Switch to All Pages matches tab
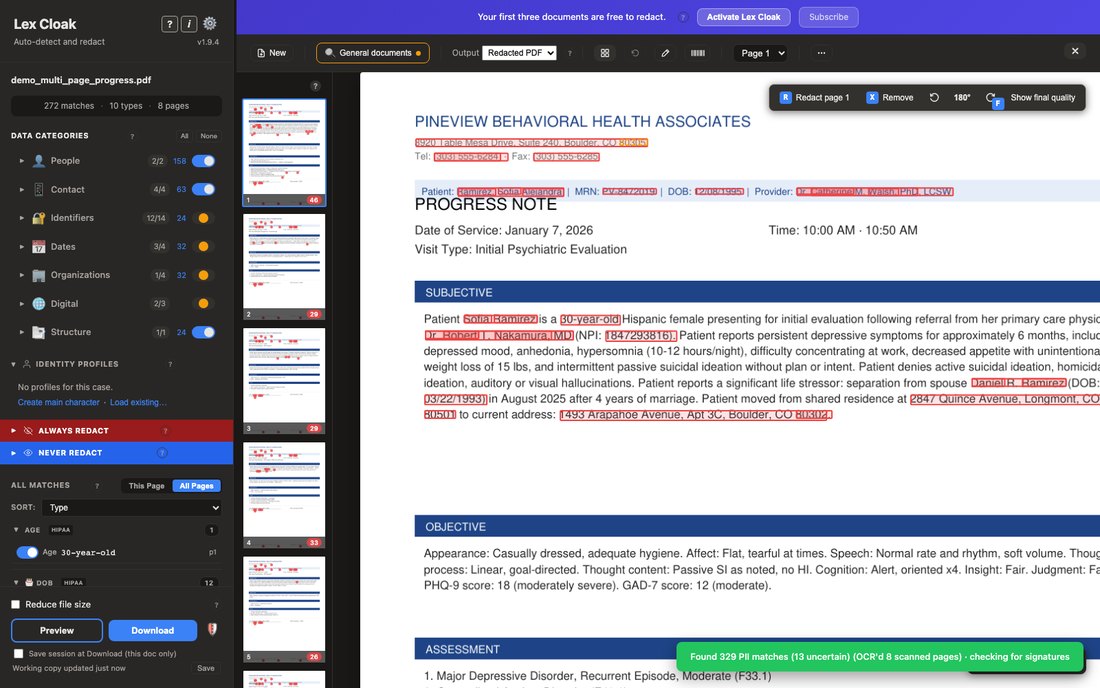 tap(196, 486)
